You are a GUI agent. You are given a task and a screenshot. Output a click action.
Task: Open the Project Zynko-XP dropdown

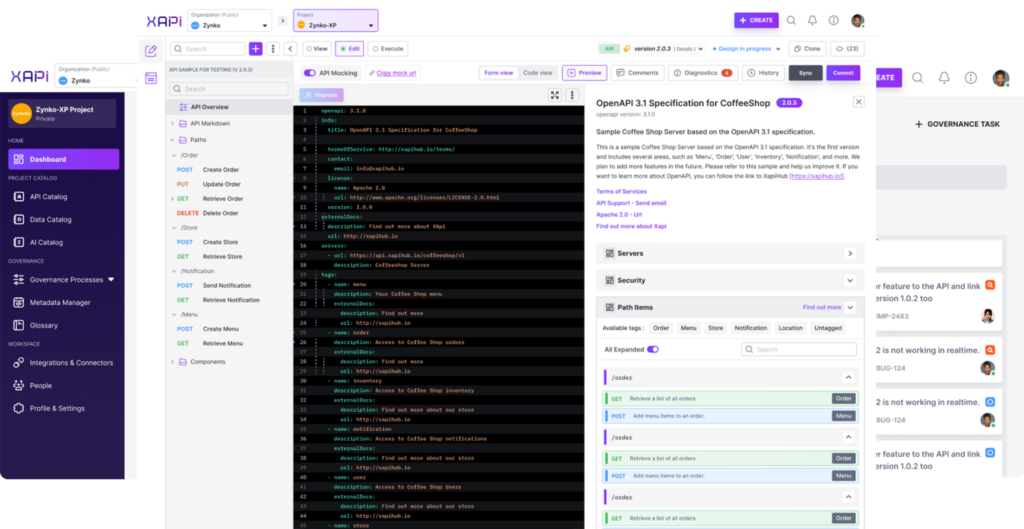pos(335,21)
